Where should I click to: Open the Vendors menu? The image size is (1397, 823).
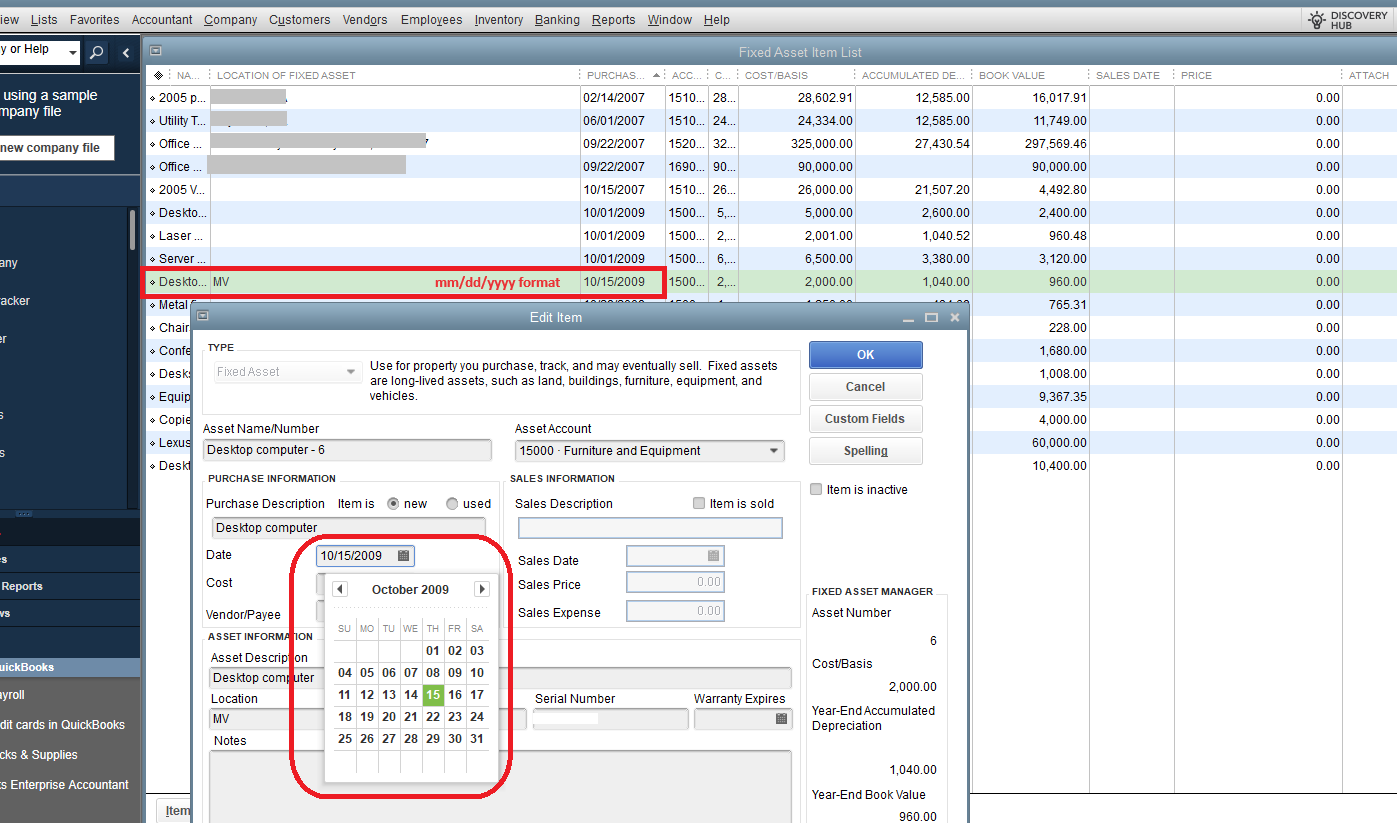pos(365,19)
